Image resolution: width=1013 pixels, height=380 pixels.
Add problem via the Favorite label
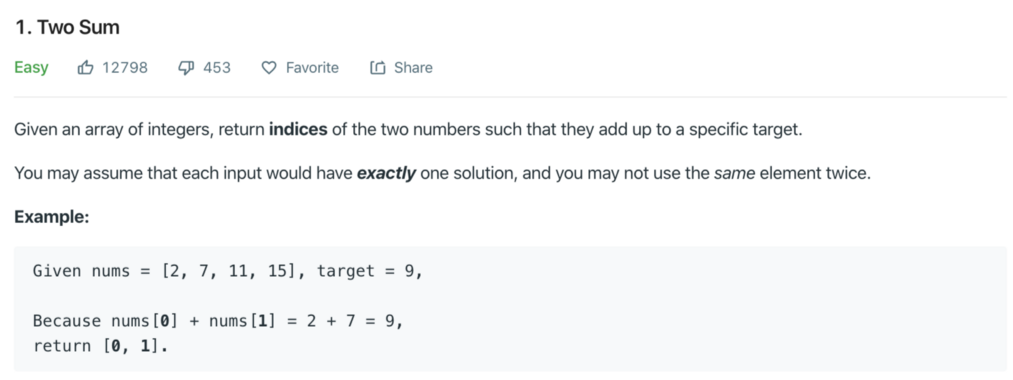[x=312, y=67]
